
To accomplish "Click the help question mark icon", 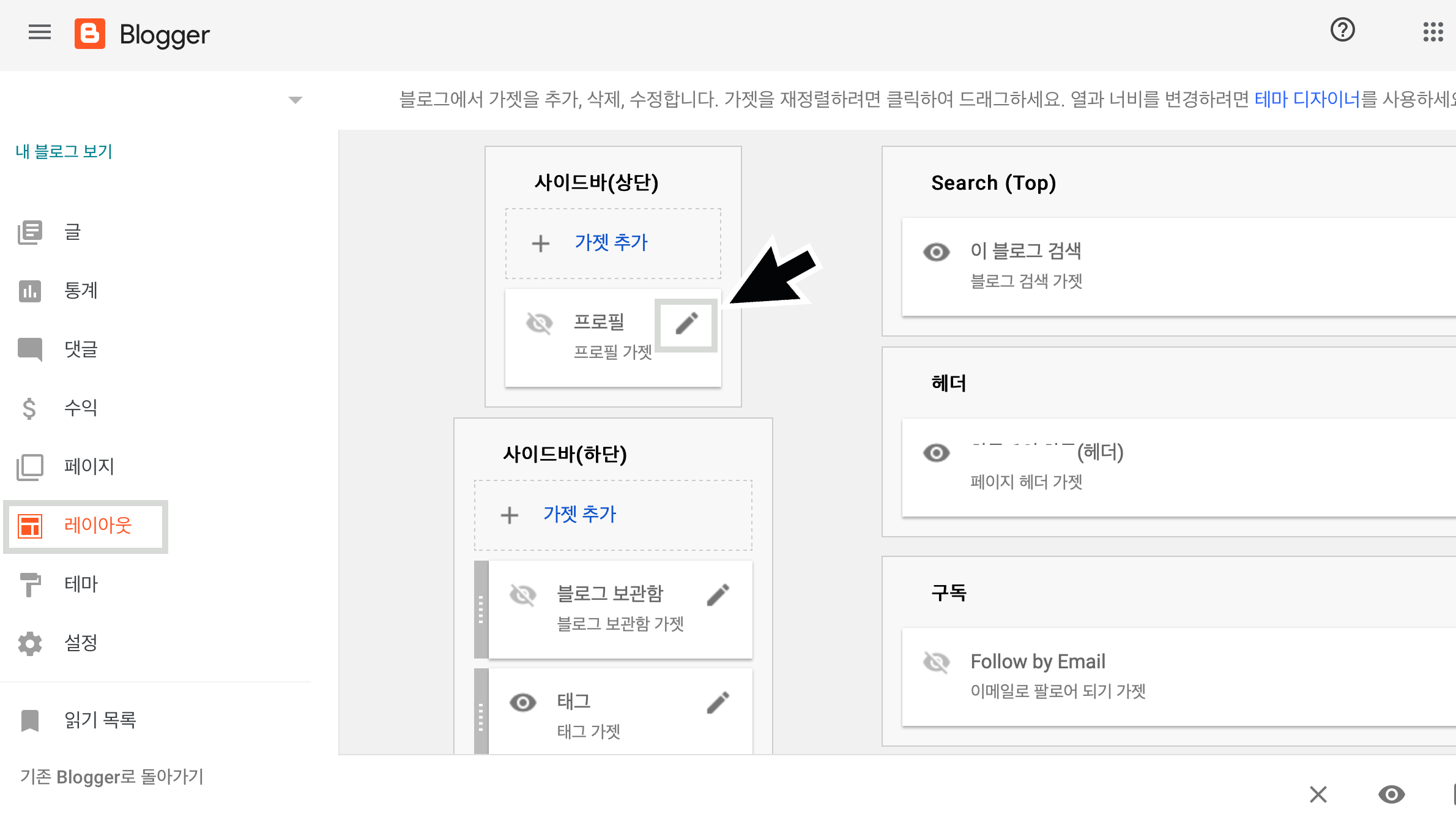I will click(x=1342, y=30).
